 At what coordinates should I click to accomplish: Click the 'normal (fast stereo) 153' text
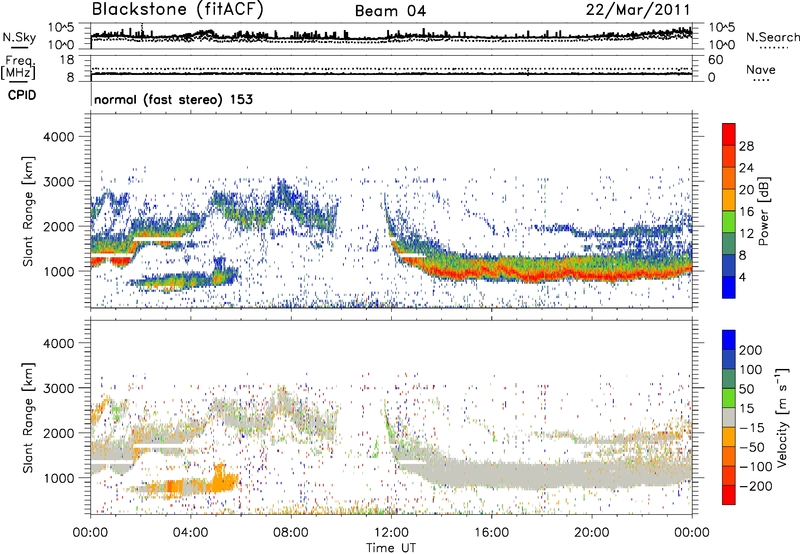173,99
